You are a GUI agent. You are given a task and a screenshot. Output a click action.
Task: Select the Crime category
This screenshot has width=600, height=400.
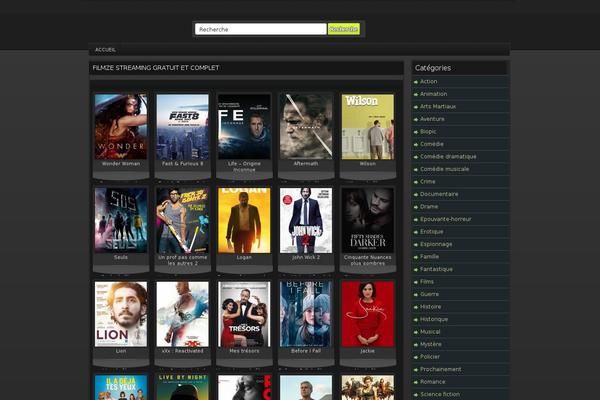pyautogui.click(x=428, y=181)
